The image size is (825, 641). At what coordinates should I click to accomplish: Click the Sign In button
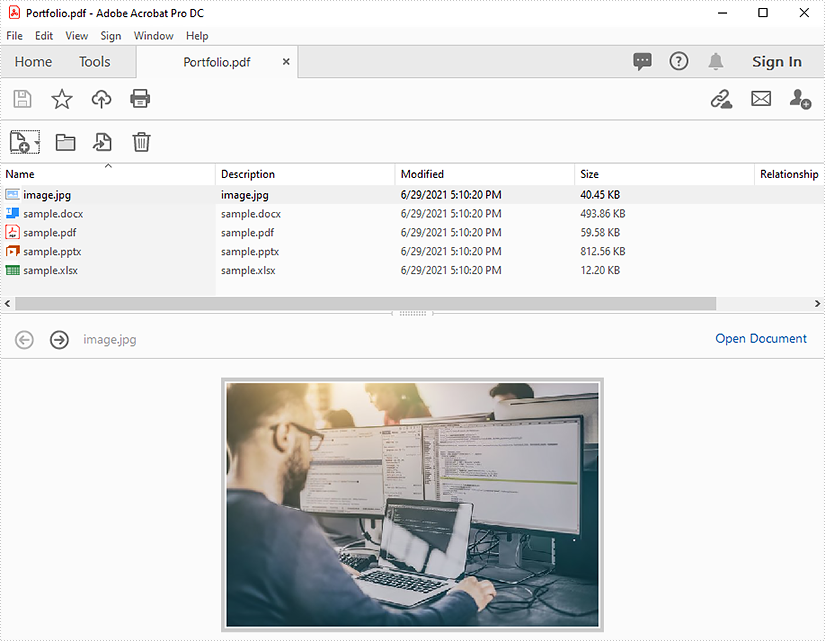777,62
